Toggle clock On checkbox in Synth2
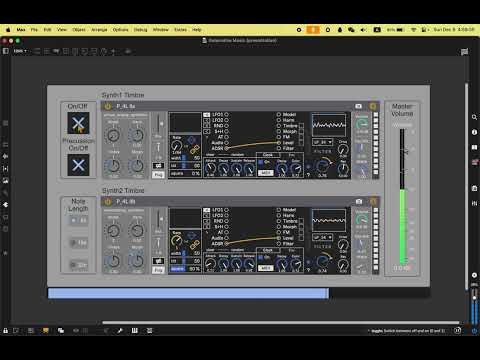 click(x=261, y=257)
